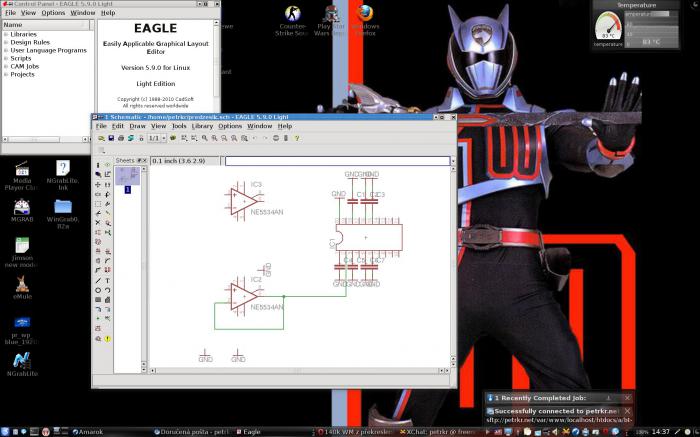Select the Text tool (T icon)
The image size is (700, 437).
pyautogui.click(x=108, y=280)
